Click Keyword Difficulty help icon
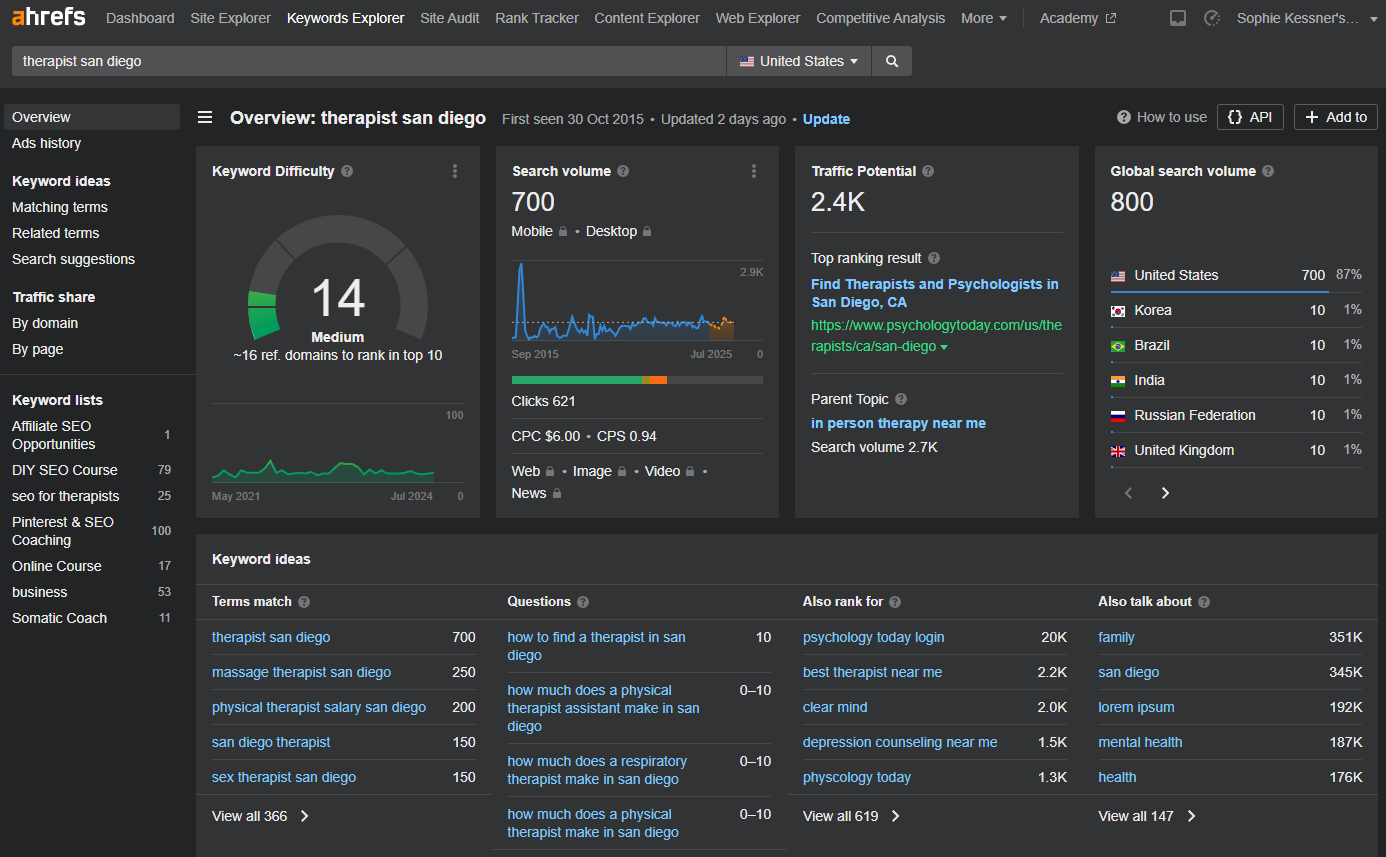 tap(347, 171)
